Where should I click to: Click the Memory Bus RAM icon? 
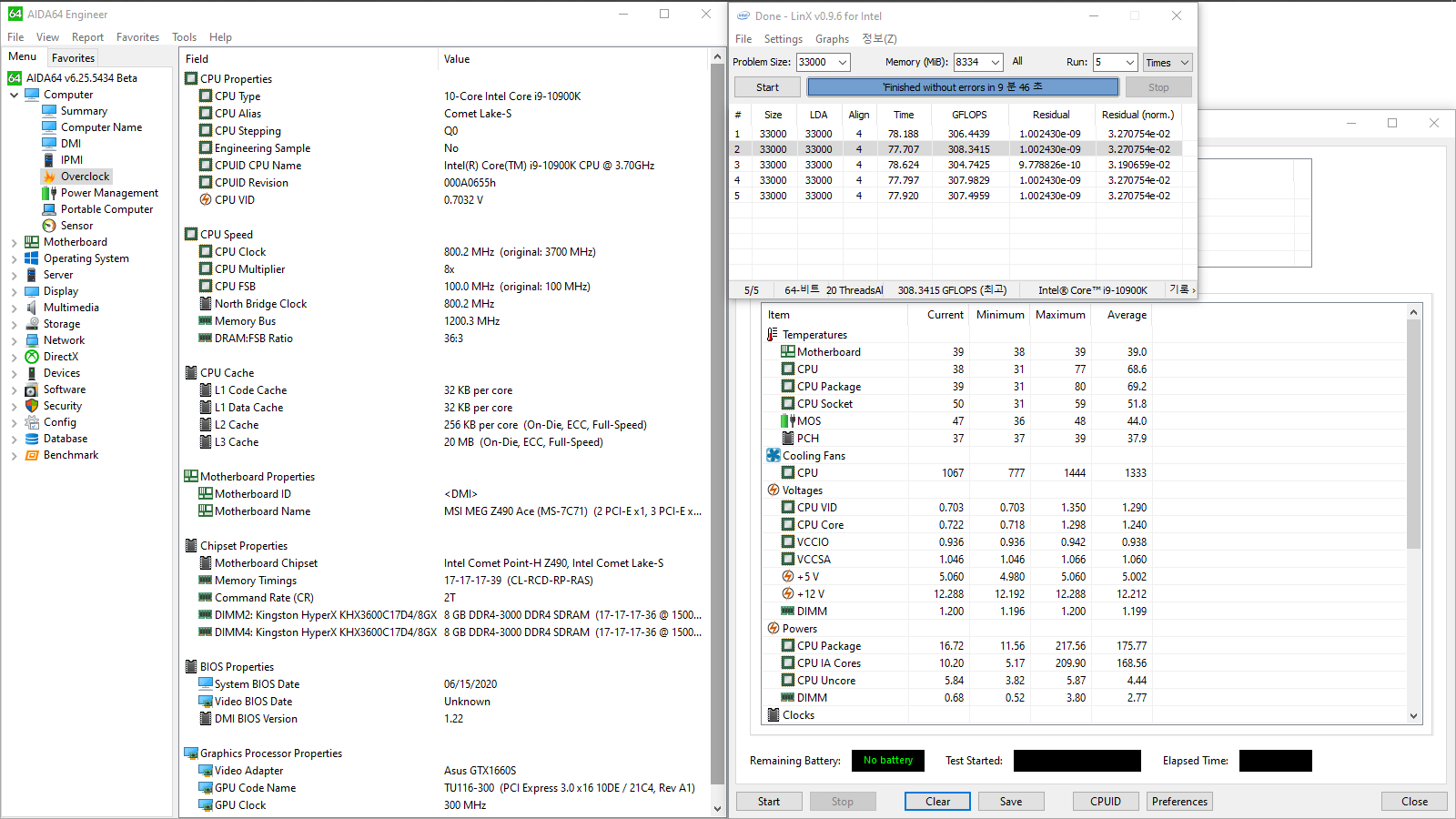206,321
